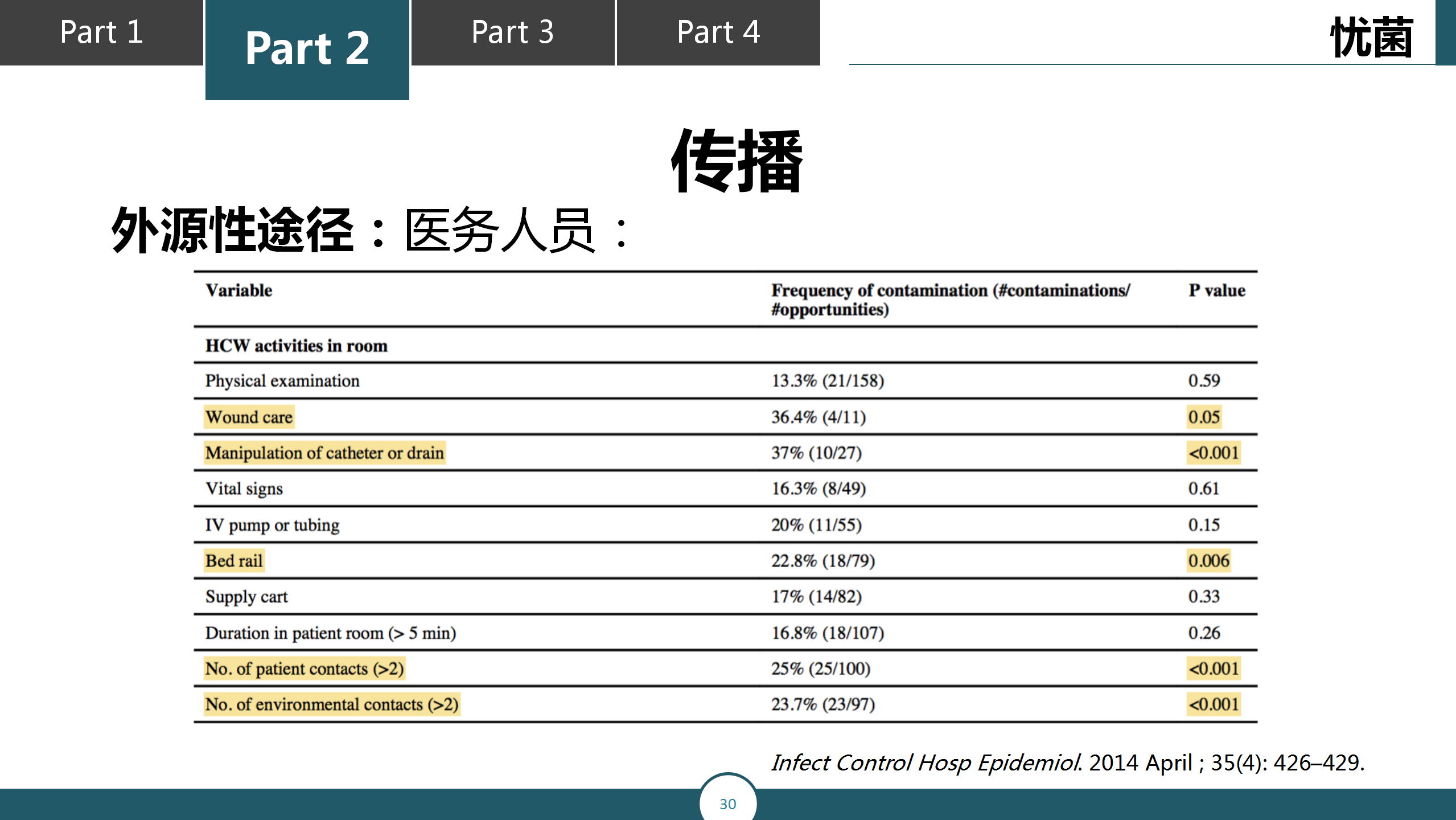Click the P value 0.33

(x=1204, y=596)
